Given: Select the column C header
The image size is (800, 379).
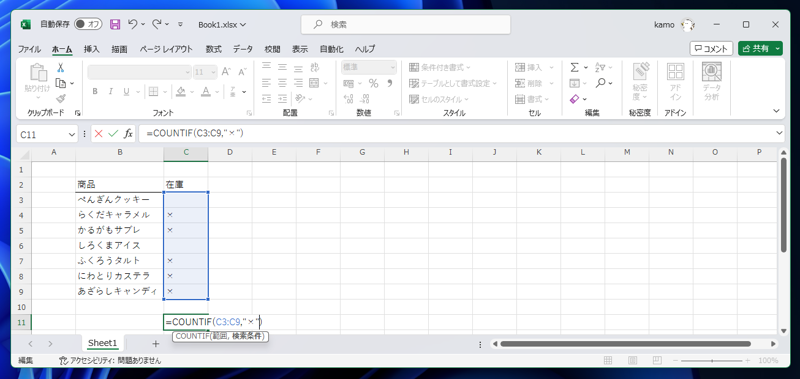Looking at the screenshot, I should point(186,152).
